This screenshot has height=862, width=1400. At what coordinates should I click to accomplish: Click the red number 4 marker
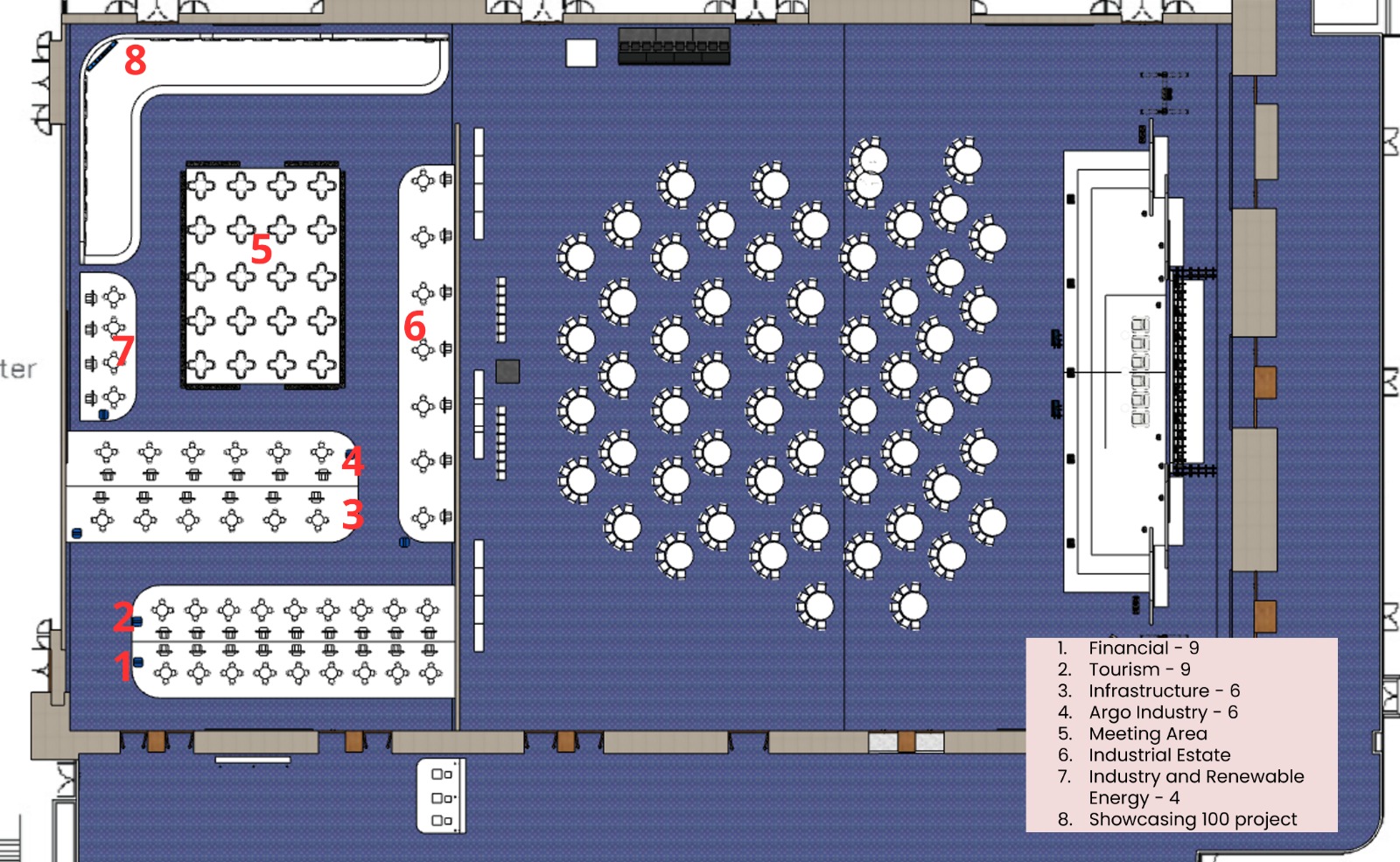353,460
